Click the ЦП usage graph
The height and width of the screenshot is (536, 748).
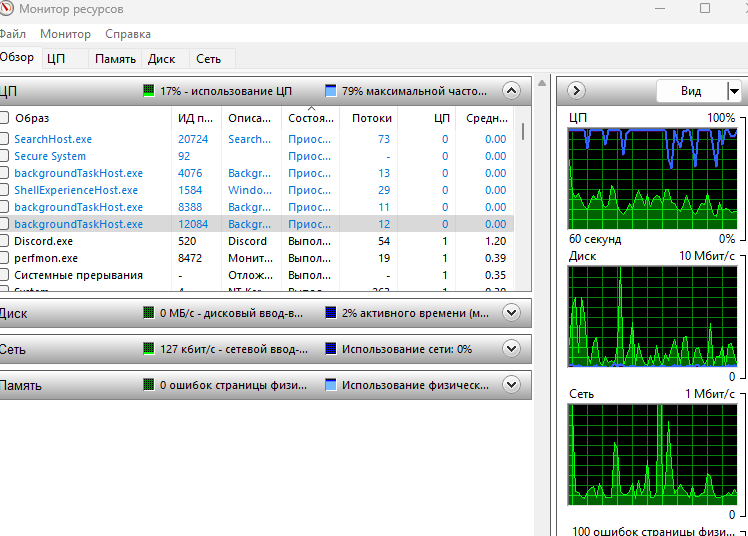[653, 179]
